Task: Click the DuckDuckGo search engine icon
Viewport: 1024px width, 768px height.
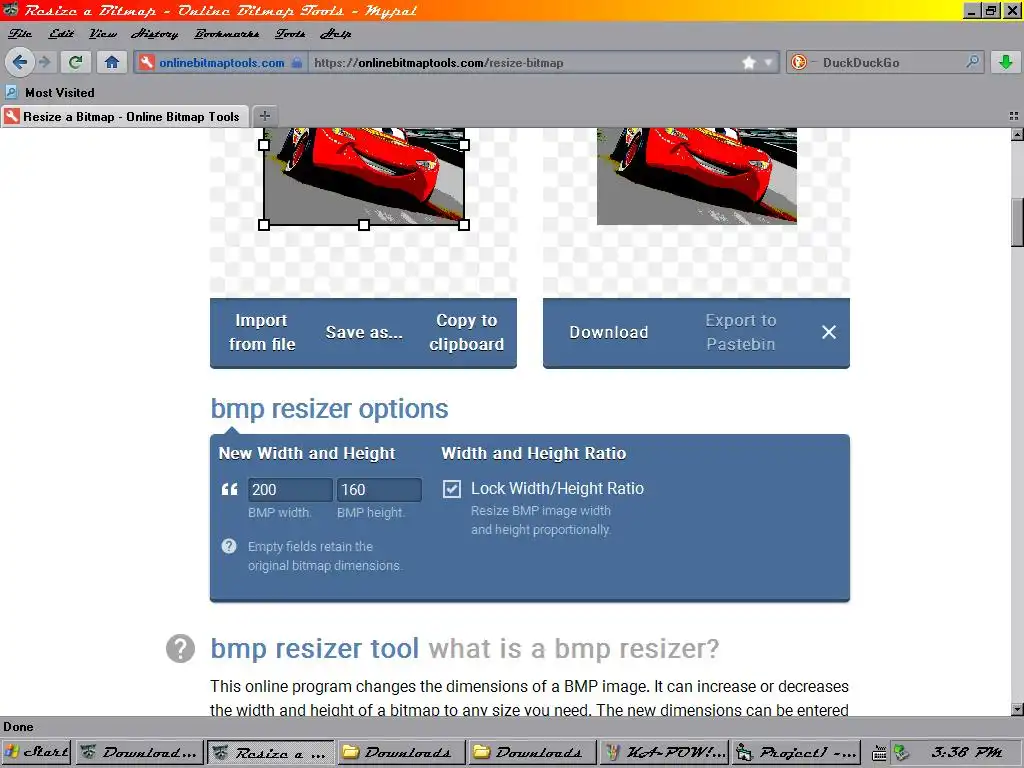Action: pos(799,63)
